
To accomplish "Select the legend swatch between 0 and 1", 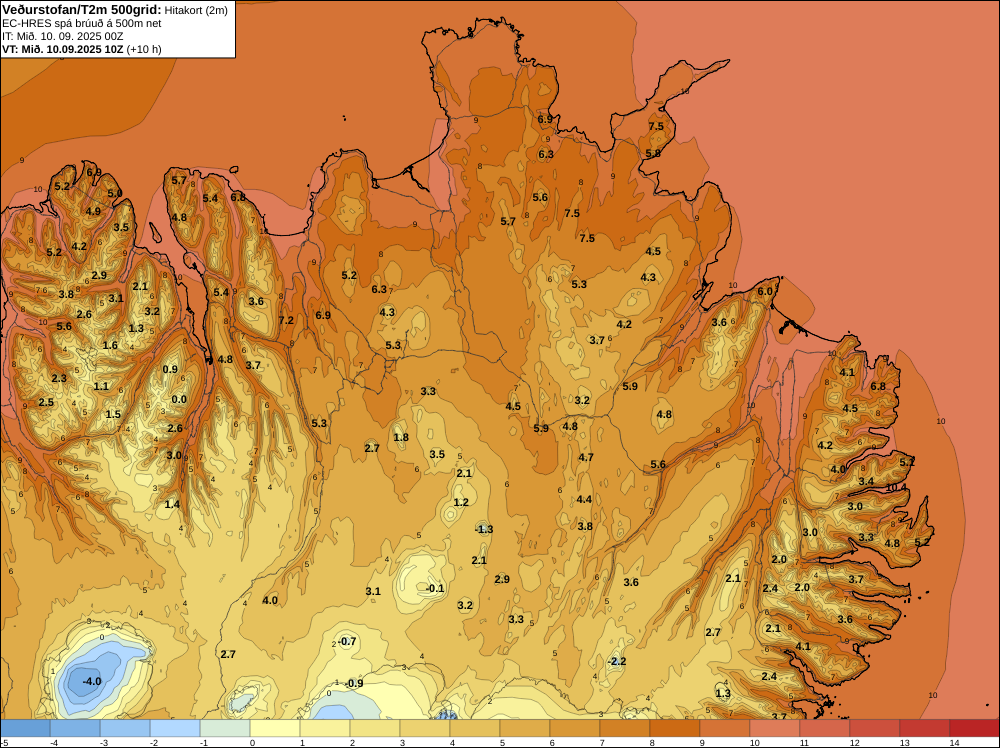I will click(x=275, y=728).
